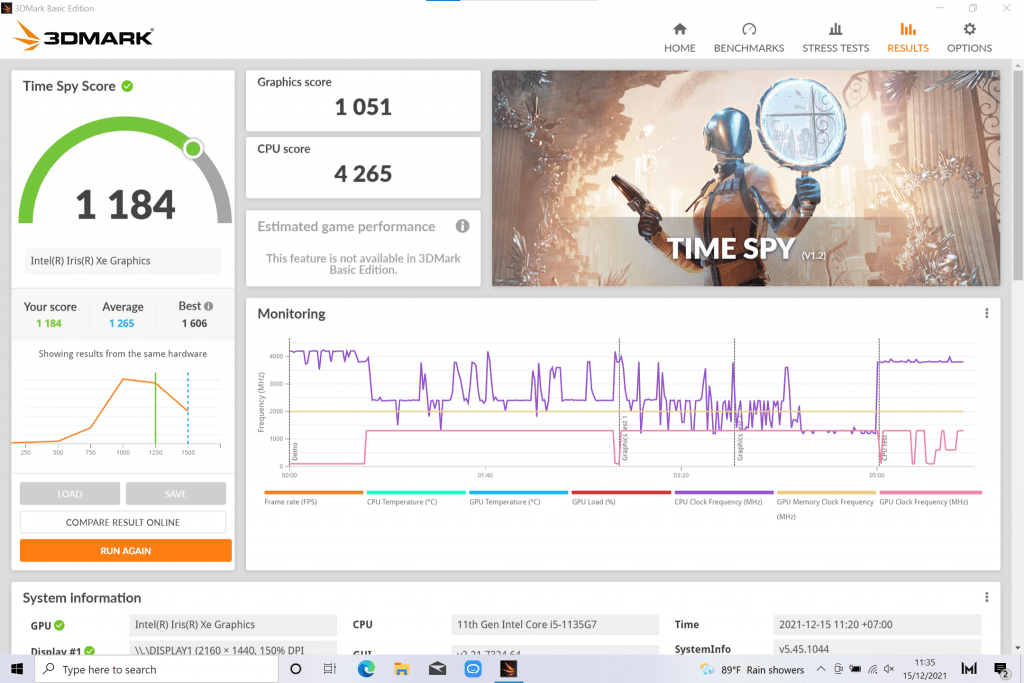Open the blue chat app on taskbar
This screenshot has width=1024, height=683.
pos(473,669)
